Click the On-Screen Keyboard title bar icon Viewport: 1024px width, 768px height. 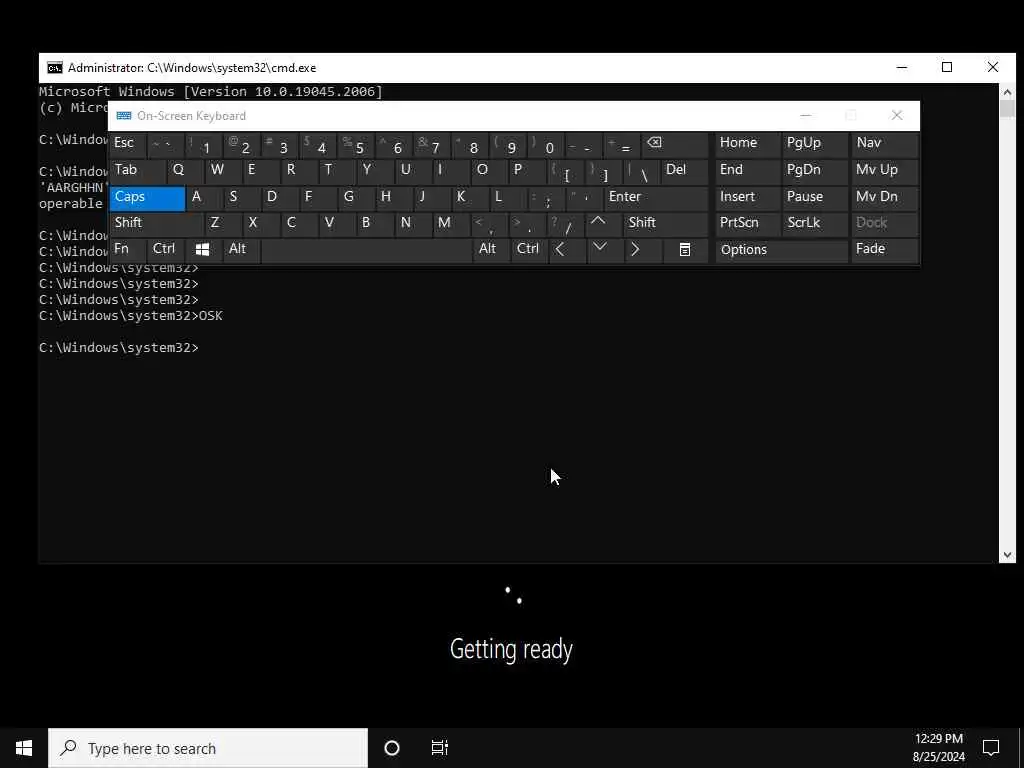point(123,116)
